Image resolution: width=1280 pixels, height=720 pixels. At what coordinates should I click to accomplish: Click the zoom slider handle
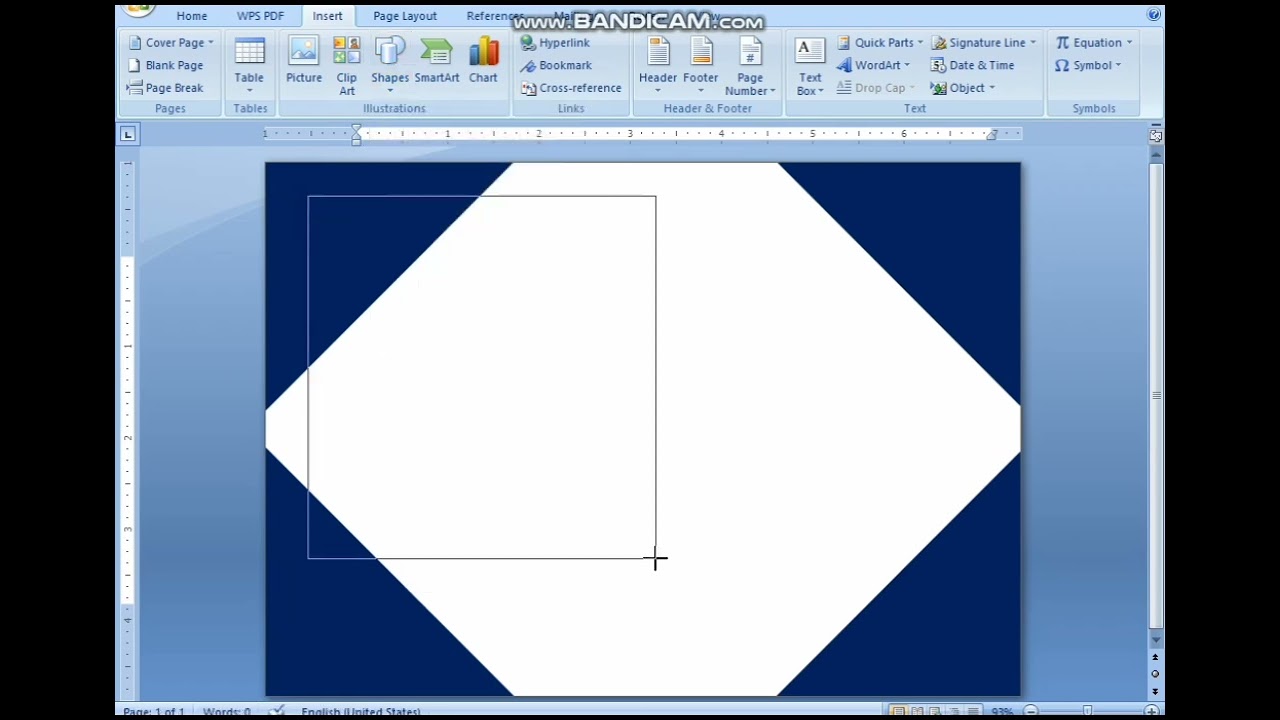point(1087,712)
